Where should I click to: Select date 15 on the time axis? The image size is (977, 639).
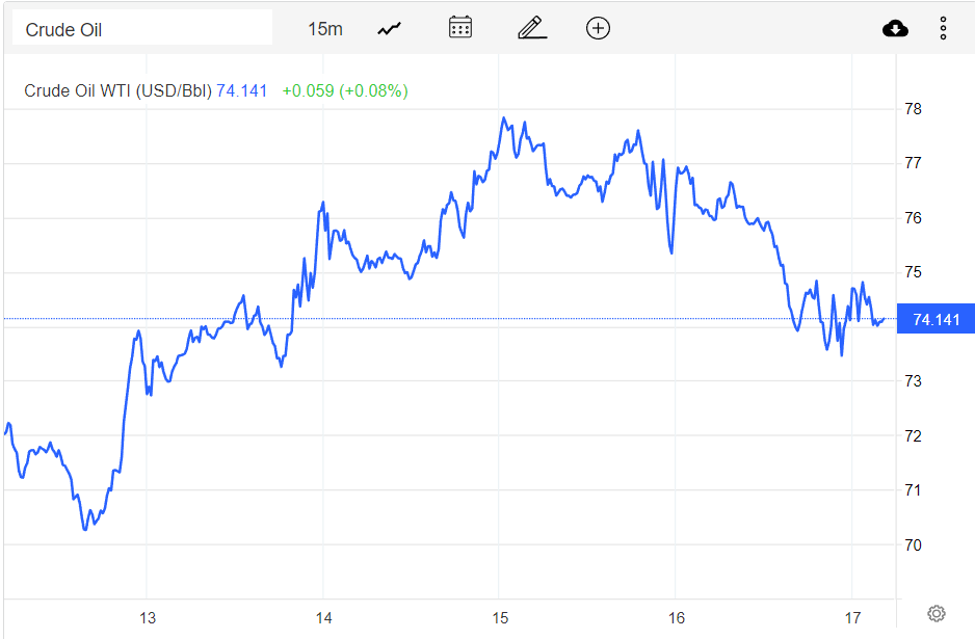pos(500,617)
